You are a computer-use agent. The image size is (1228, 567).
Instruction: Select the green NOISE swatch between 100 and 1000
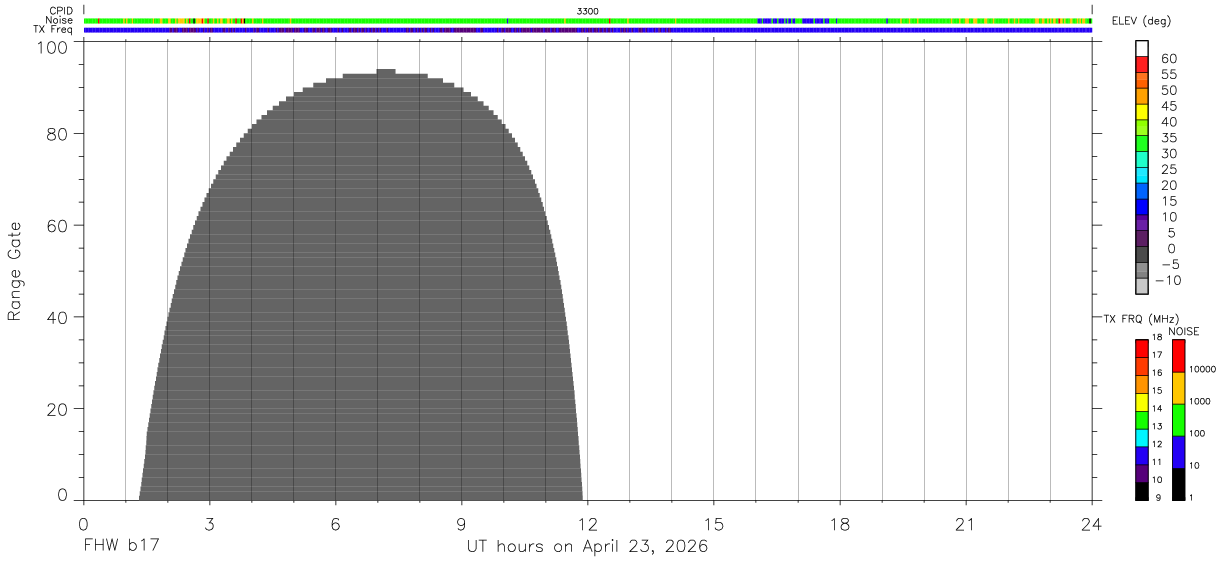pos(1178,420)
